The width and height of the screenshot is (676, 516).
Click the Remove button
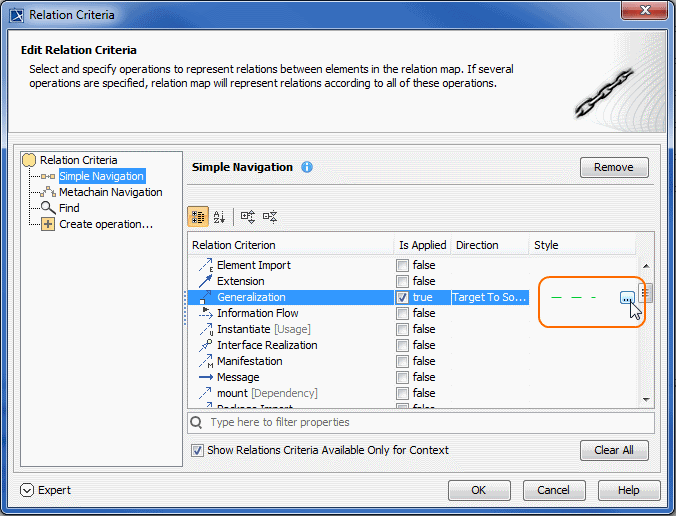[x=614, y=167]
